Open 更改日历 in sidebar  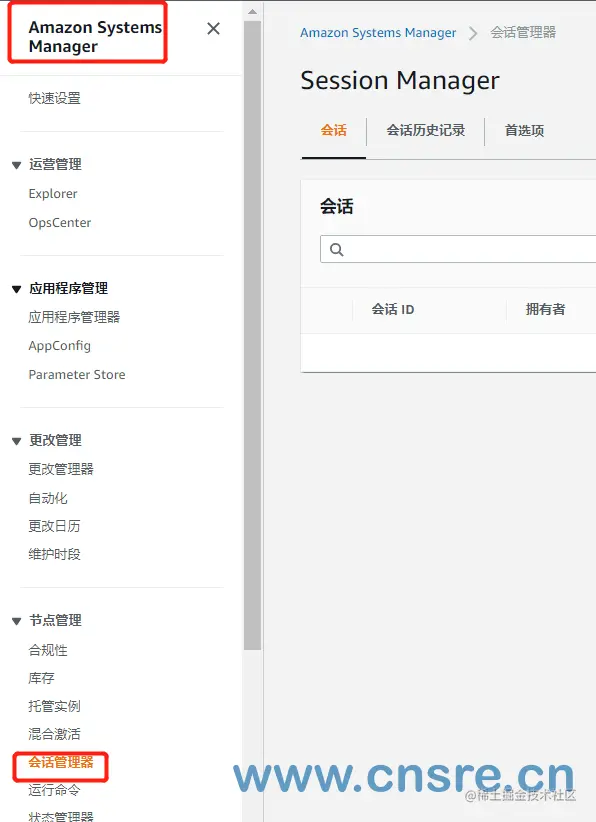coord(55,526)
